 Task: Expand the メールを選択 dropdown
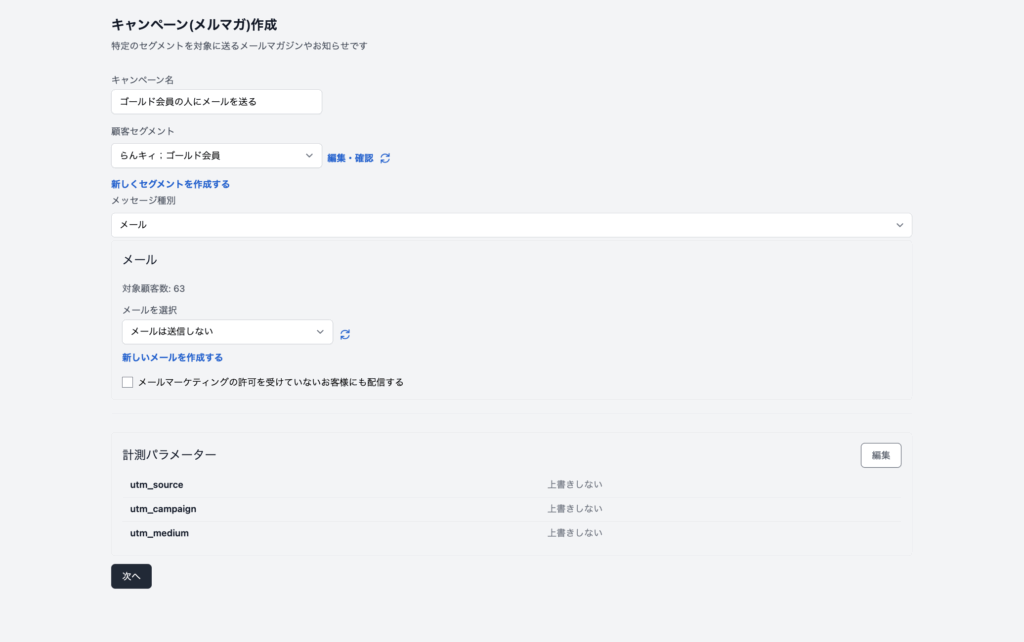225,332
